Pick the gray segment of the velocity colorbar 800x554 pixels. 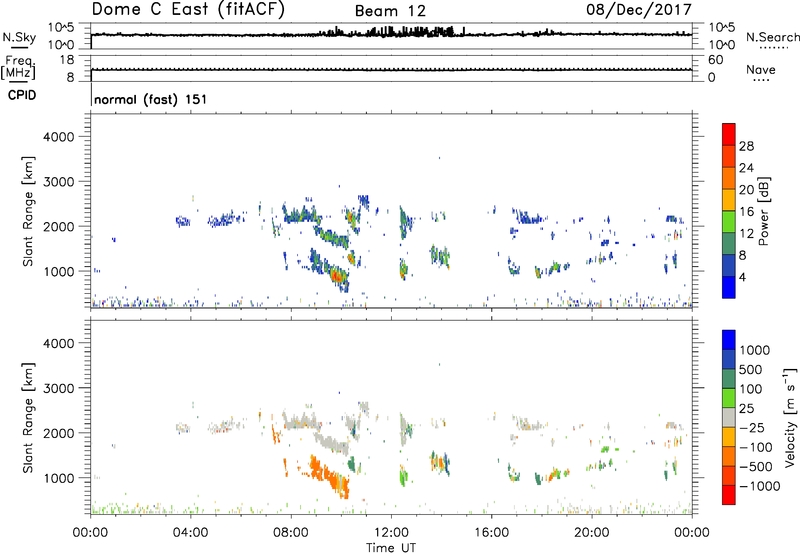pyautogui.click(x=729, y=418)
